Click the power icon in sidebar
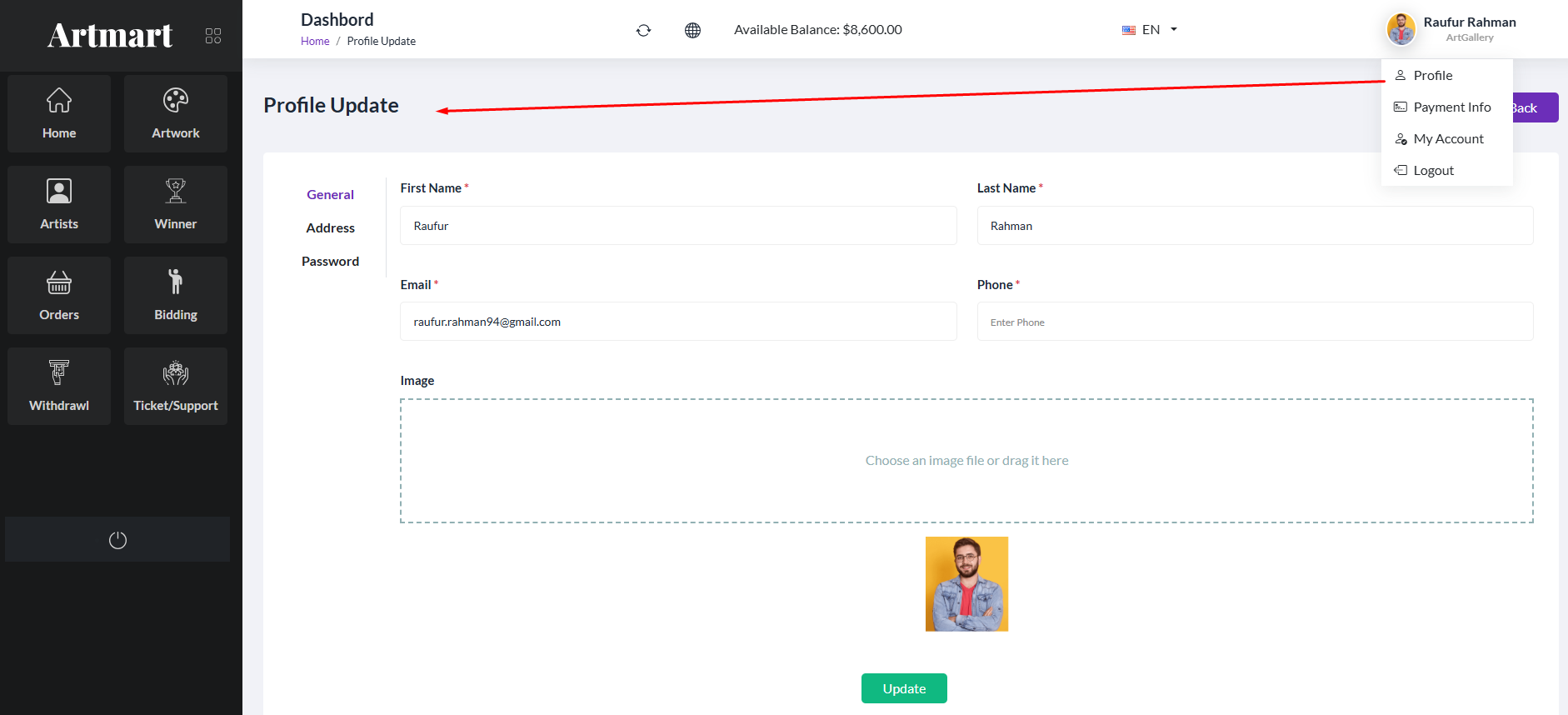Viewport: 1568px width, 715px height. pos(117,540)
